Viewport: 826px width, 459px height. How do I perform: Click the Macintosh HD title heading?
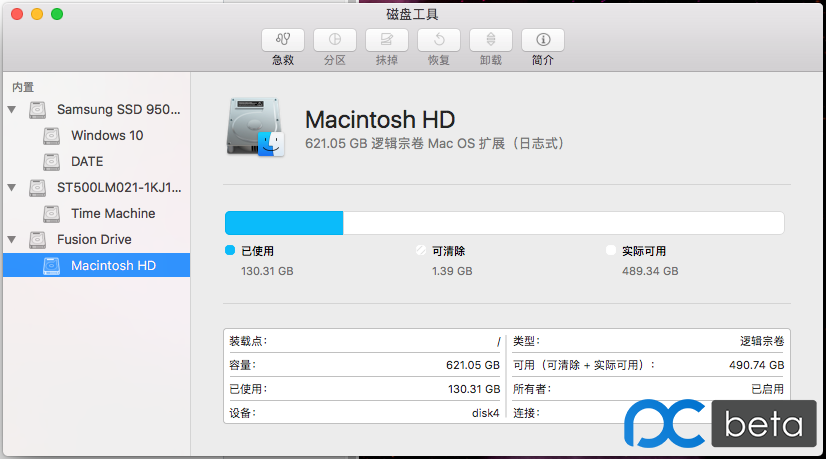pos(380,120)
